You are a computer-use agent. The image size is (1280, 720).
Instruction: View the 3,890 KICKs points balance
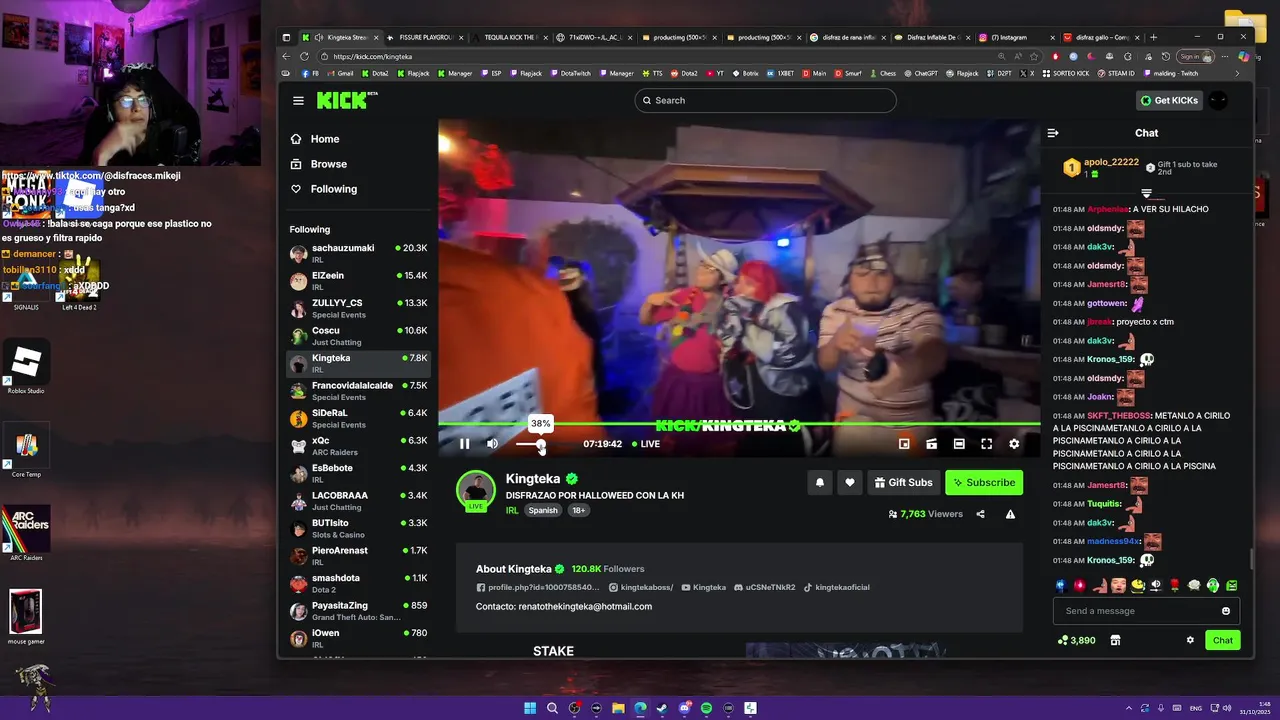tap(1076, 640)
